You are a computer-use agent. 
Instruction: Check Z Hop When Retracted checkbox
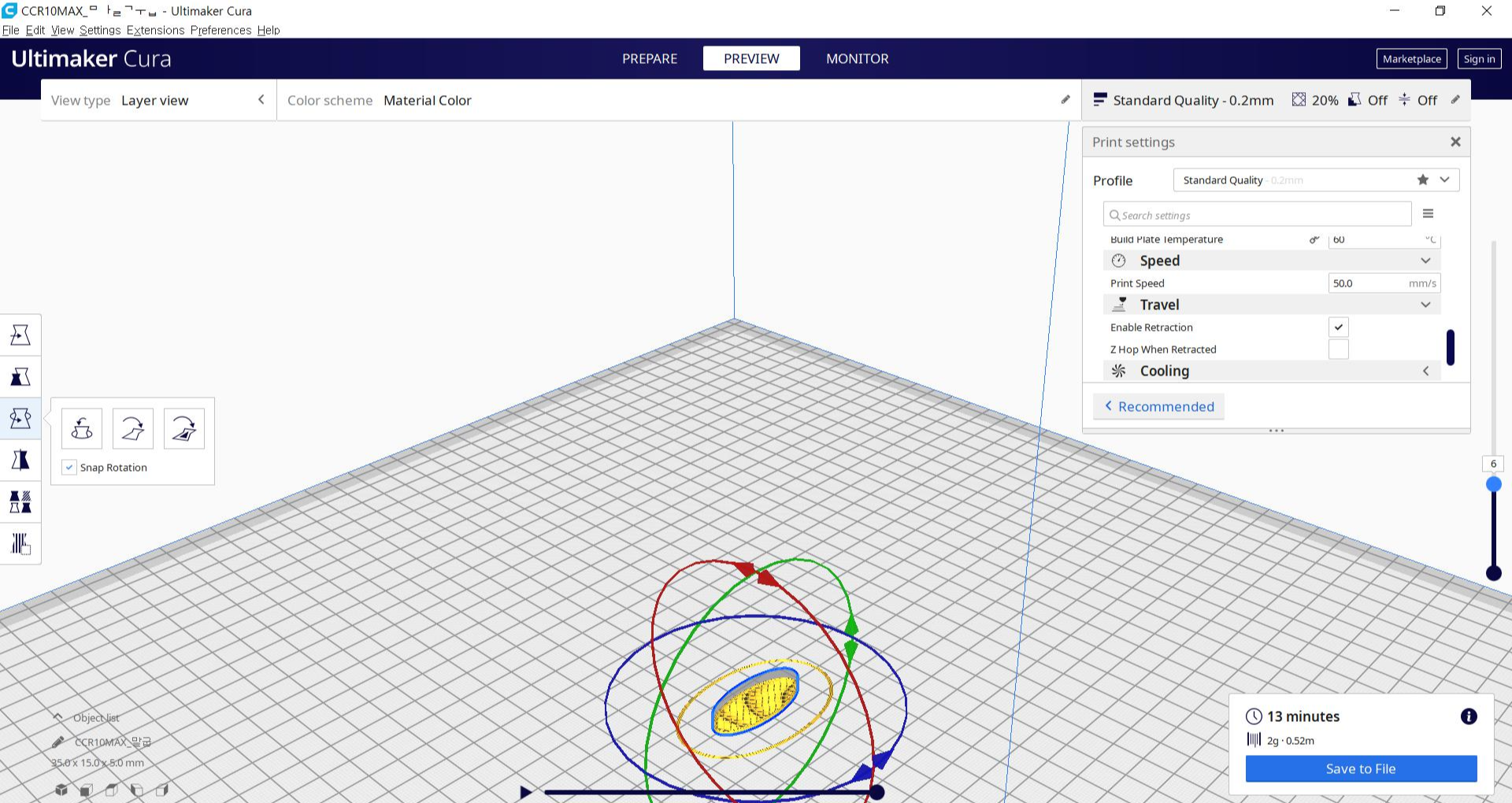pos(1339,349)
